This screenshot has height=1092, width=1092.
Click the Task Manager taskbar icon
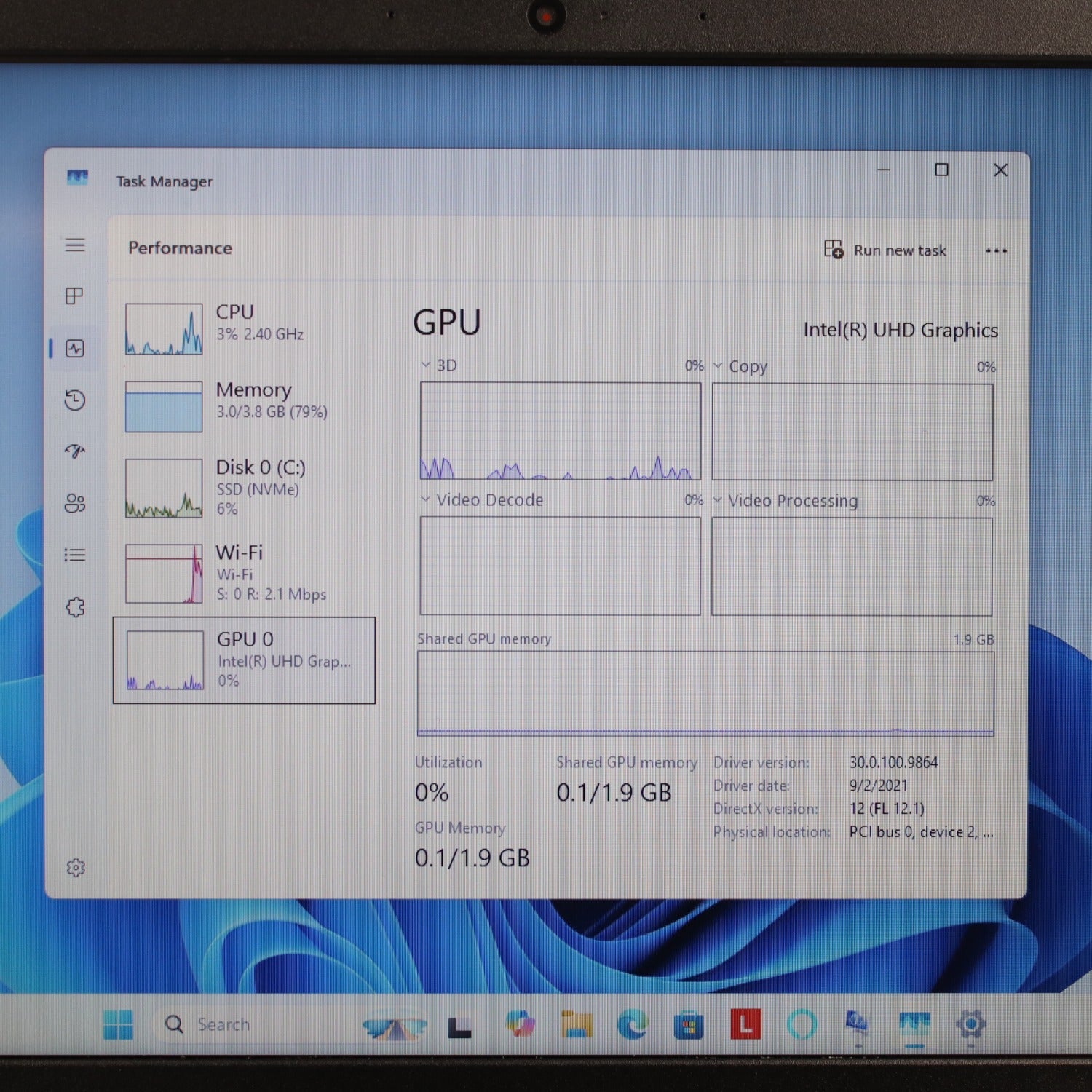click(x=914, y=1024)
